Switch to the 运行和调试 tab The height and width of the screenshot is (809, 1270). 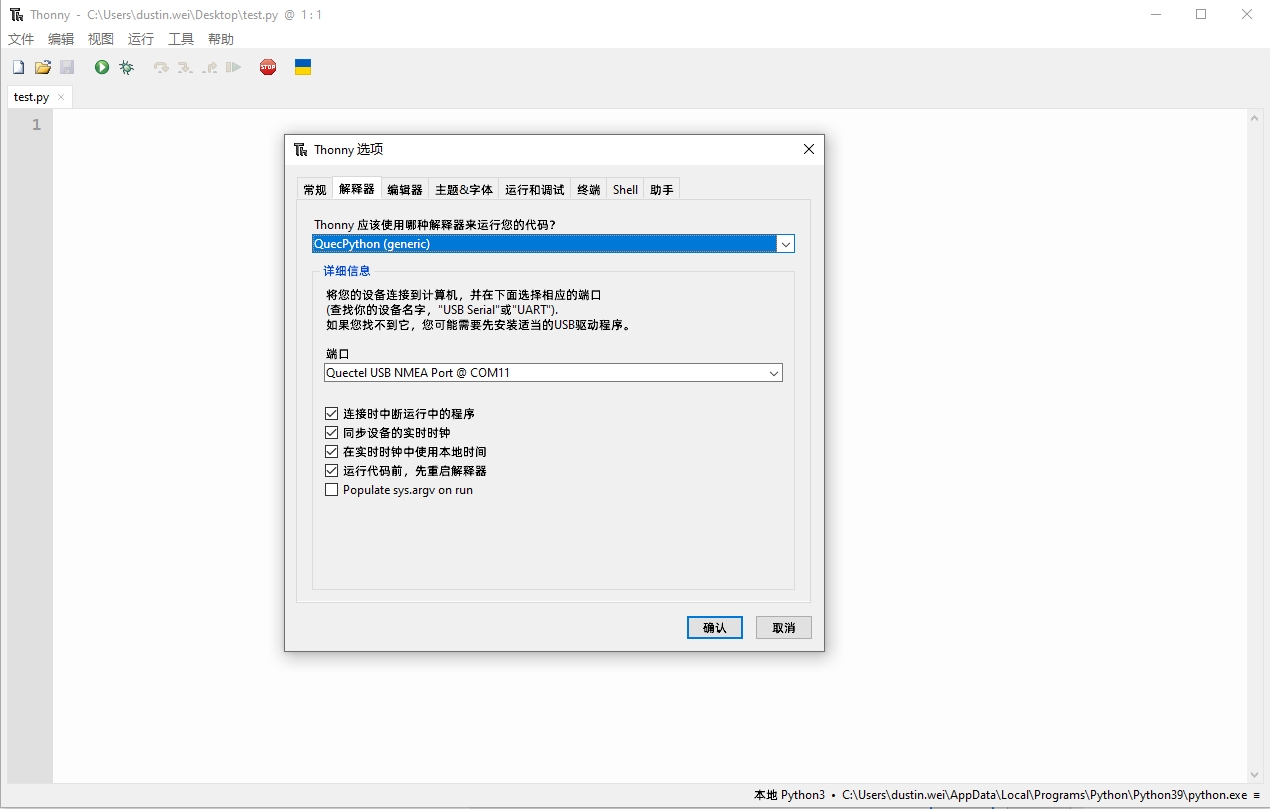click(535, 189)
